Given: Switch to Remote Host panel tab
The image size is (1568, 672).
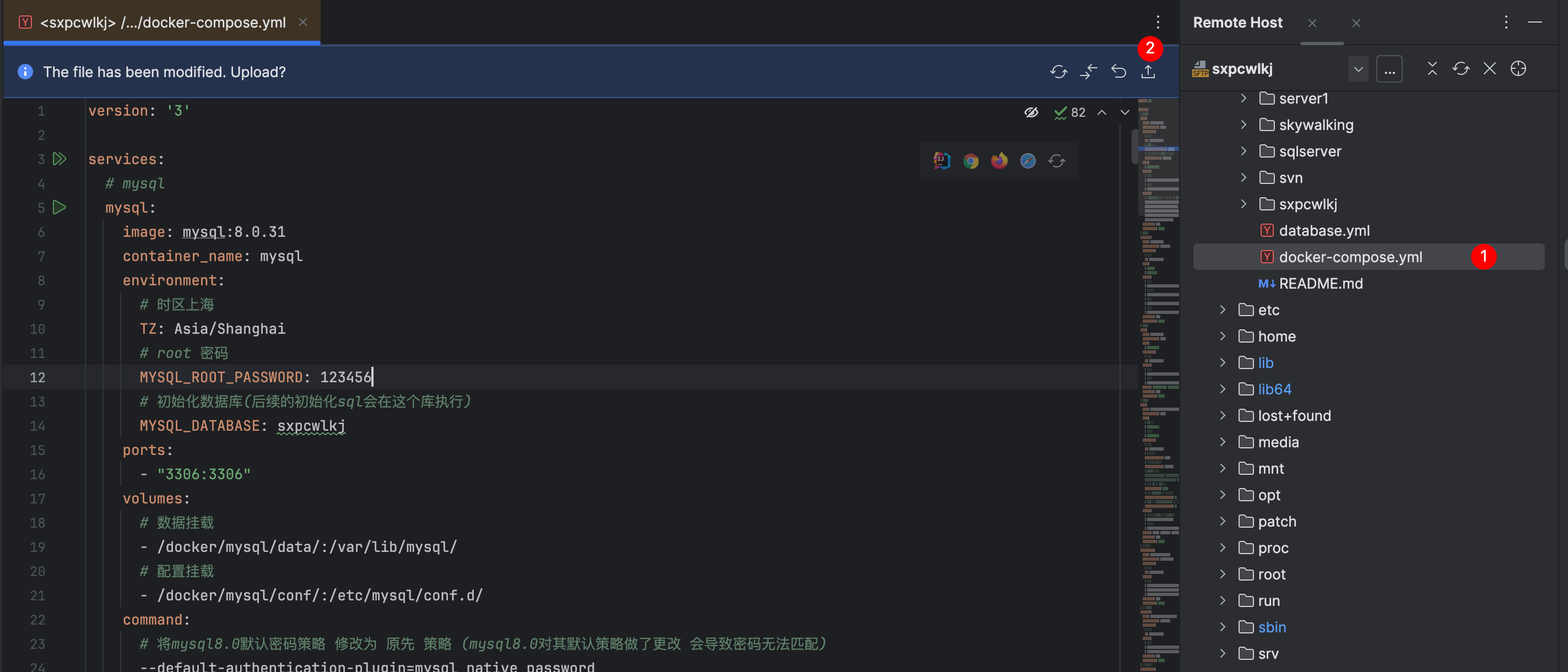Looking at the screenshot, I should click(x=1237, y=23).
